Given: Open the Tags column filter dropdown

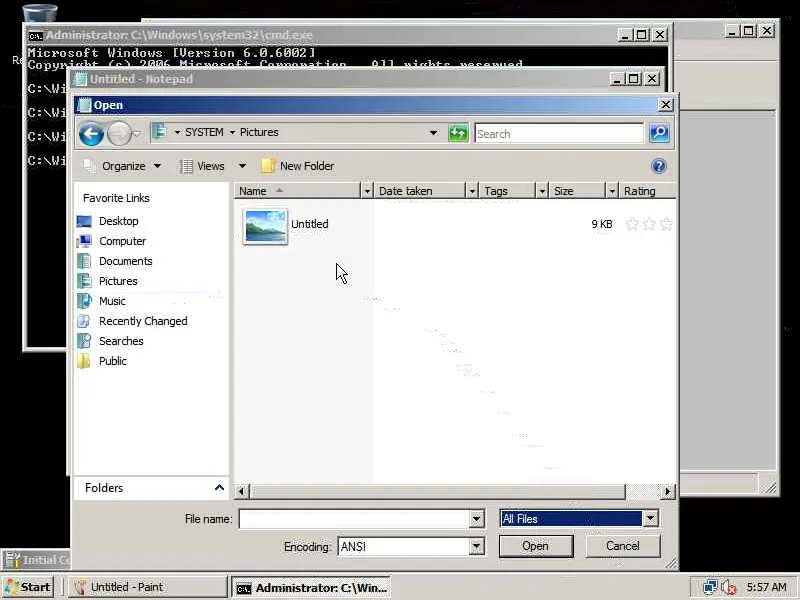Looking at the screenshot, I should [x=542, y=191].
